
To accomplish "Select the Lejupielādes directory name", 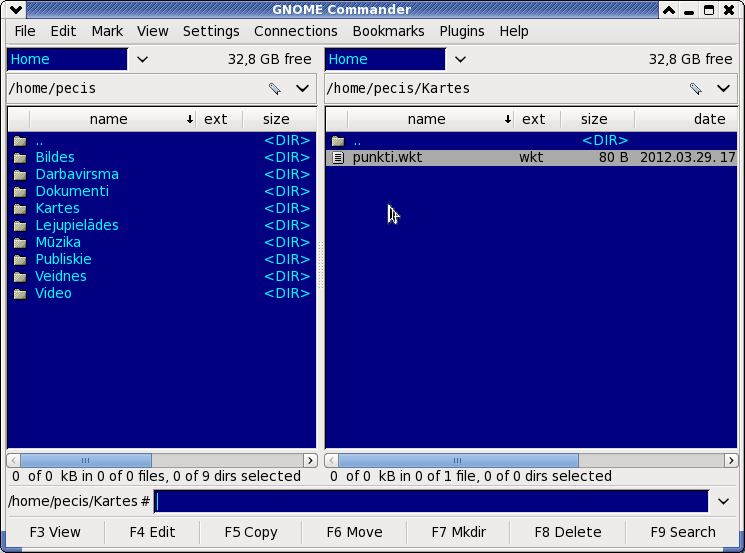I will click(77, 225).
